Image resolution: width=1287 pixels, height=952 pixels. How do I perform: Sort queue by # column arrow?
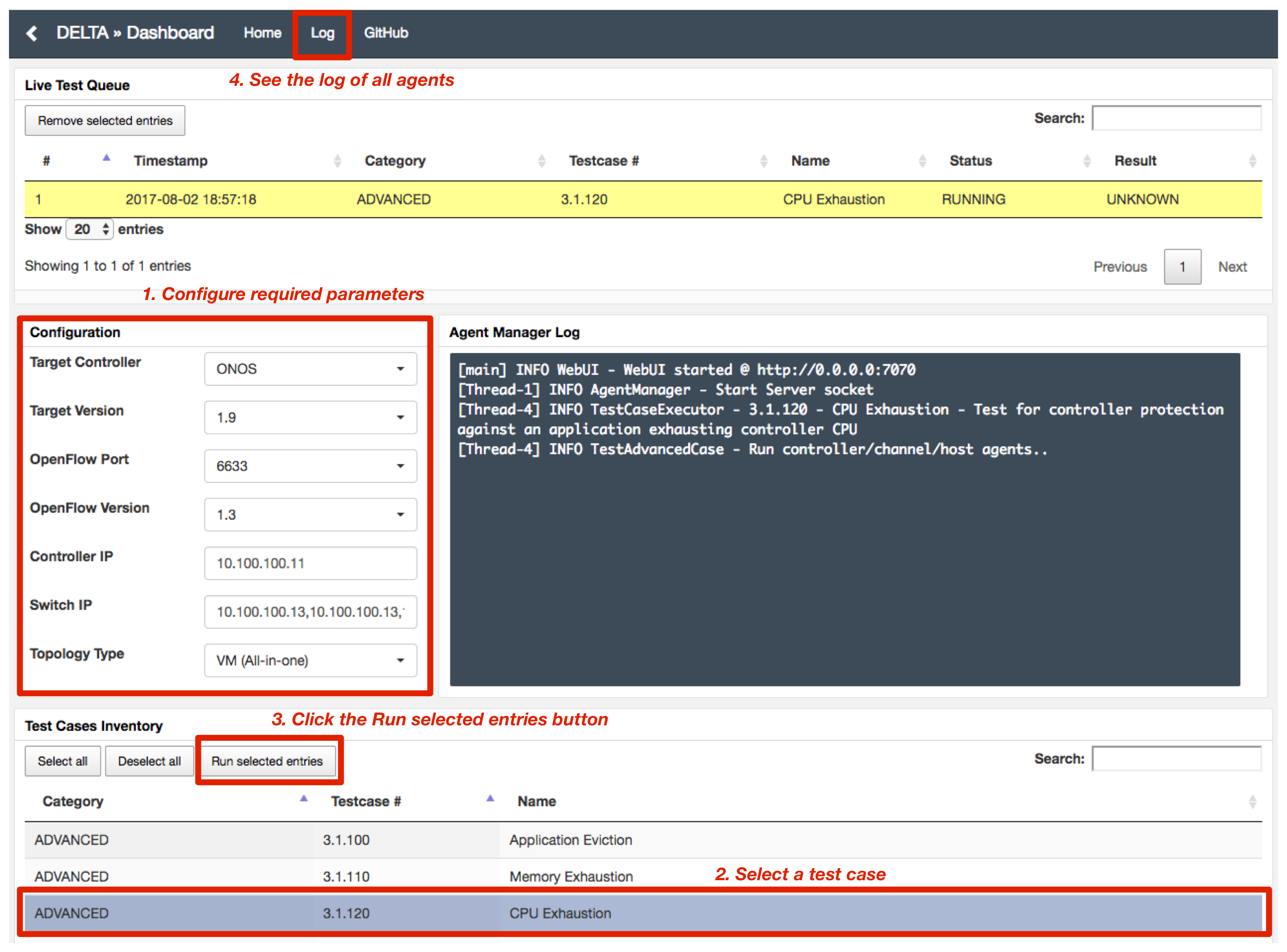click(x=107, y=158)
